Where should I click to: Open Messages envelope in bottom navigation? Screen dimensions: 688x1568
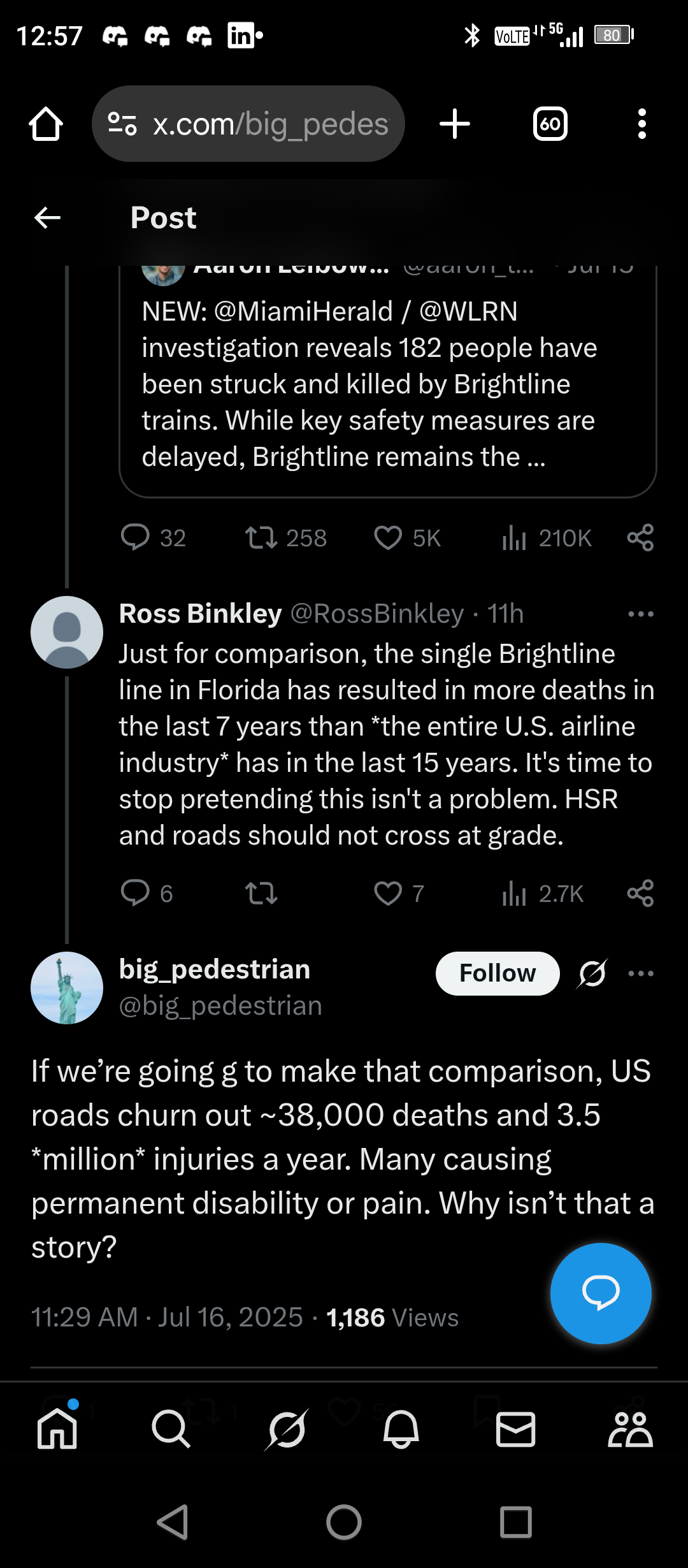515,1429
